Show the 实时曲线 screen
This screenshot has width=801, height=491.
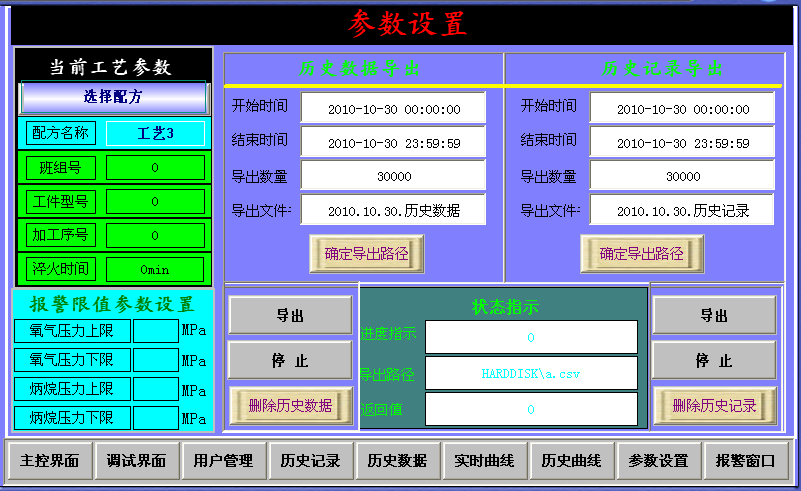[484, 461]
